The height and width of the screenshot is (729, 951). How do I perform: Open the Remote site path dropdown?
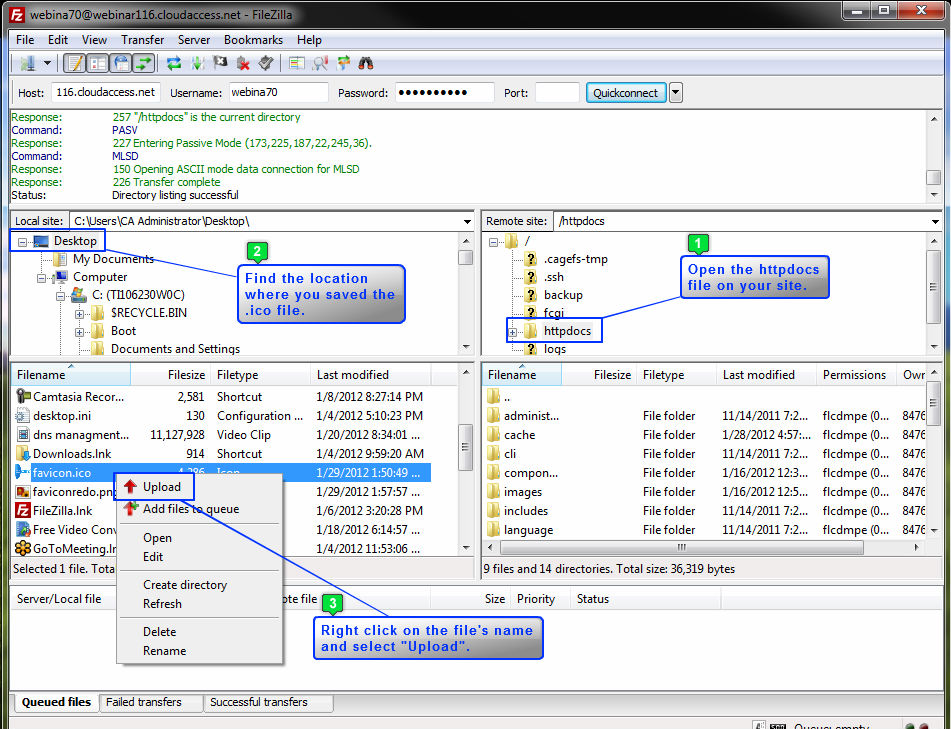tap(935, 221)
